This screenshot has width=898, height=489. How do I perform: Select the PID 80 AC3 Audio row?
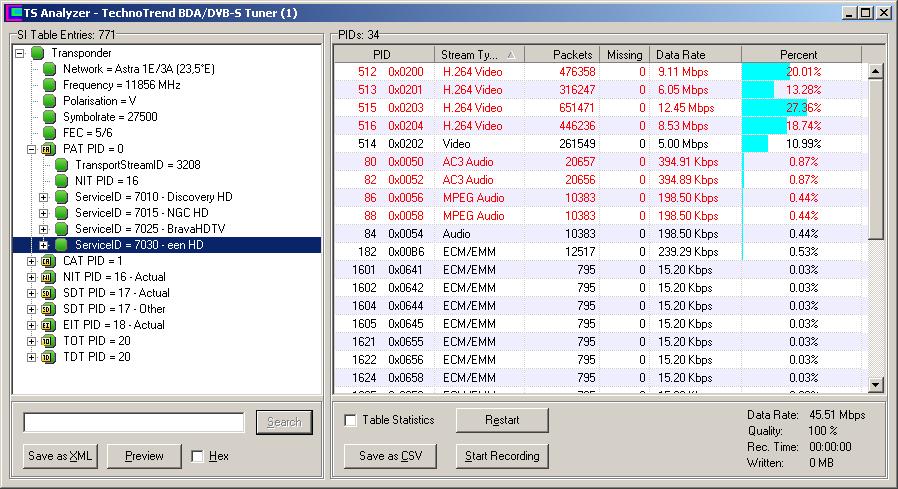[x=598, y=162]
